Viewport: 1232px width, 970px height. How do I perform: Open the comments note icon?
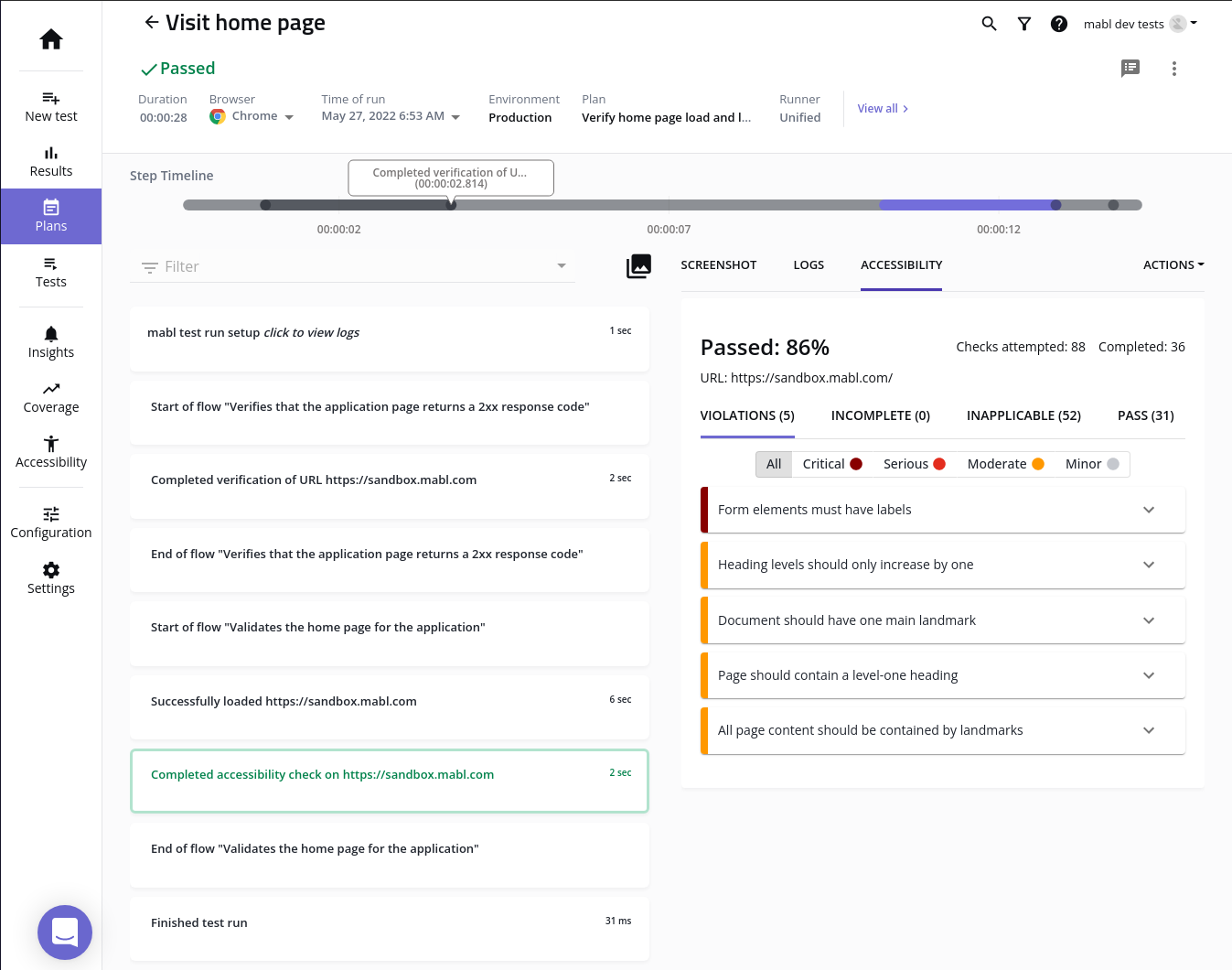pyautogui.click(x=1130, y=68)
